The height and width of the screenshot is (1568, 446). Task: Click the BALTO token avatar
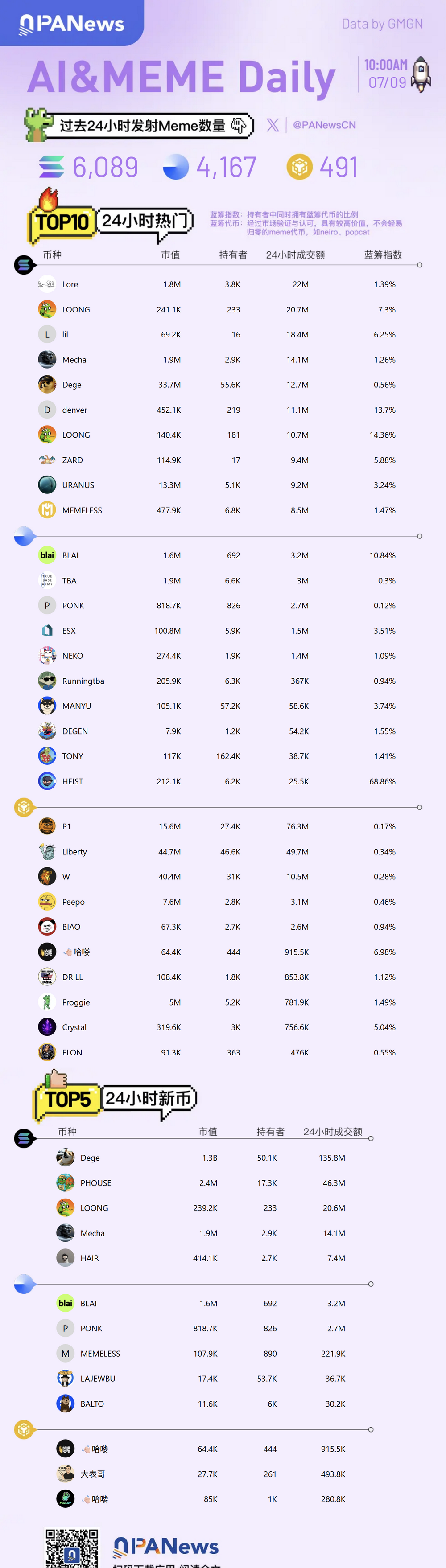pos(65,1404)
